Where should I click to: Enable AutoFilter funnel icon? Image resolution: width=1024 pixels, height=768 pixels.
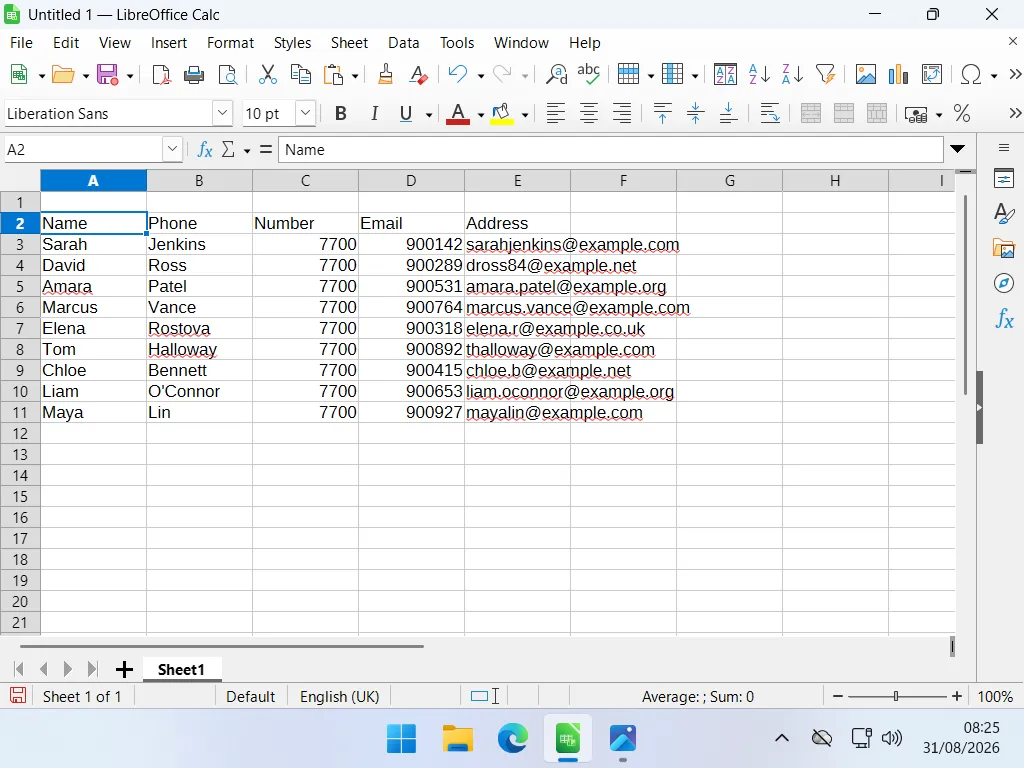coord(825,74)
